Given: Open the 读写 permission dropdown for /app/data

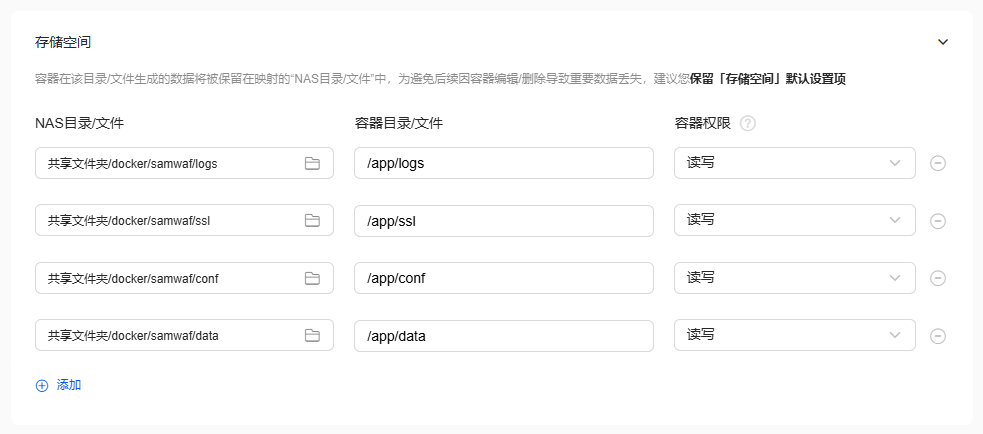Looking at the screenshot, I should 795,336.
